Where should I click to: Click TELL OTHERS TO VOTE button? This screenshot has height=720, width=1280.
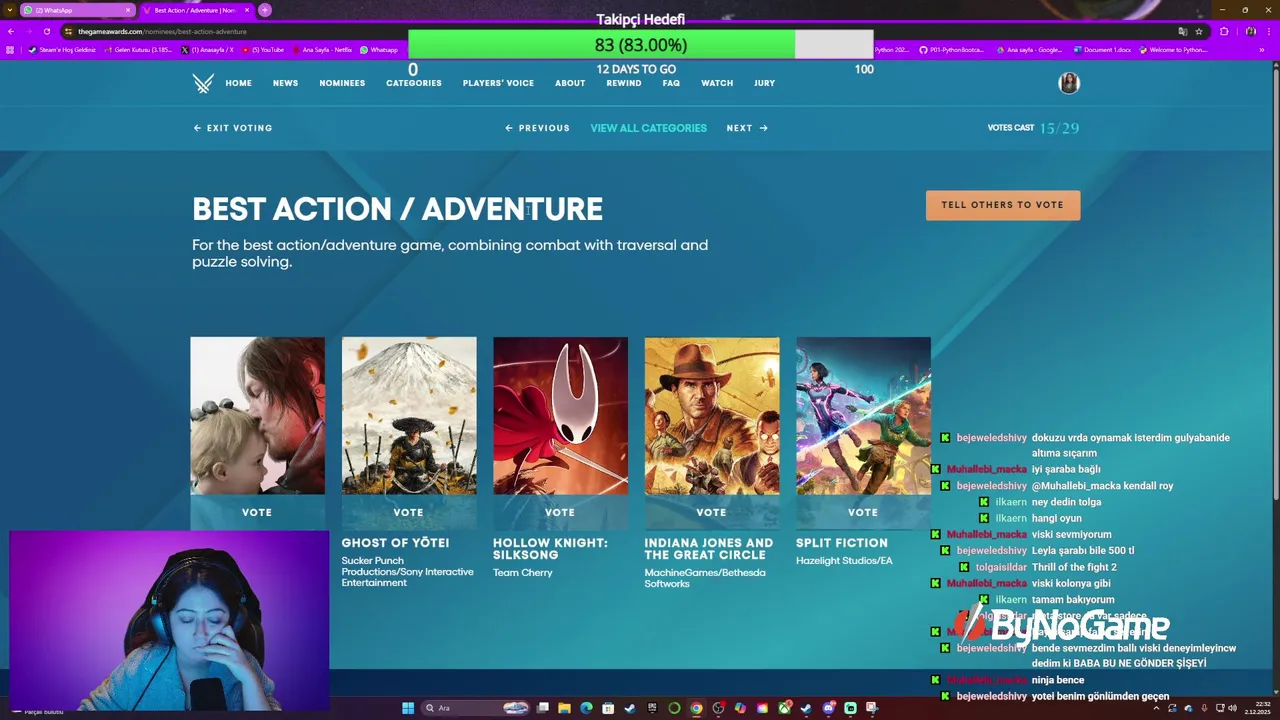click(1003, 205)
